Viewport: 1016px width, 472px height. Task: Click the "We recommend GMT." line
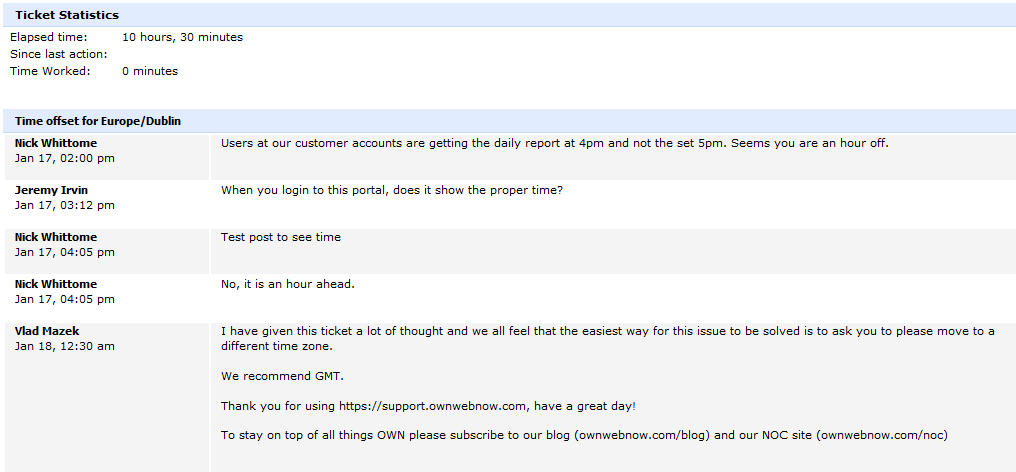click(x=275, y=376)
